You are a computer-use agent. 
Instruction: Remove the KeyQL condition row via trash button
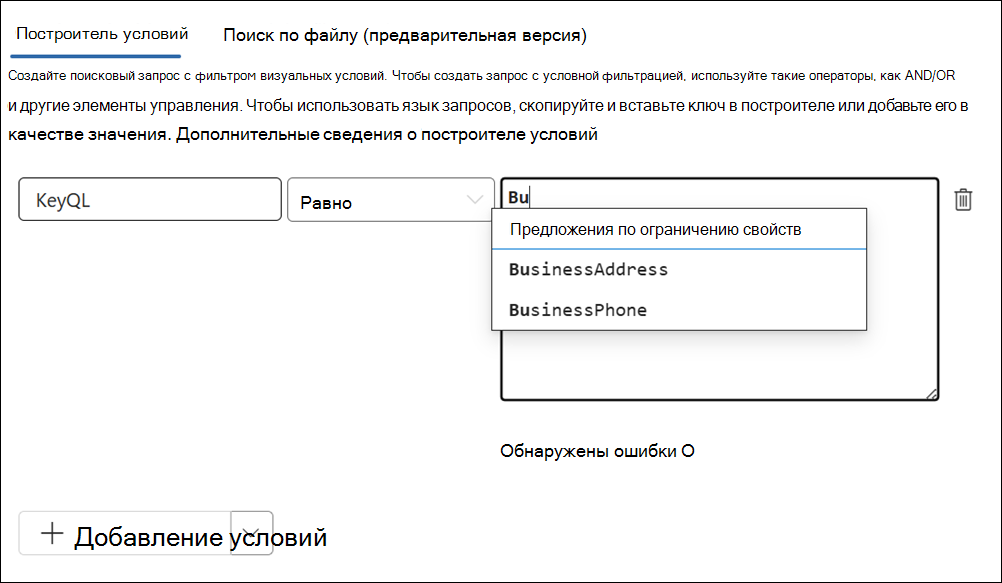tap(962, 200)
